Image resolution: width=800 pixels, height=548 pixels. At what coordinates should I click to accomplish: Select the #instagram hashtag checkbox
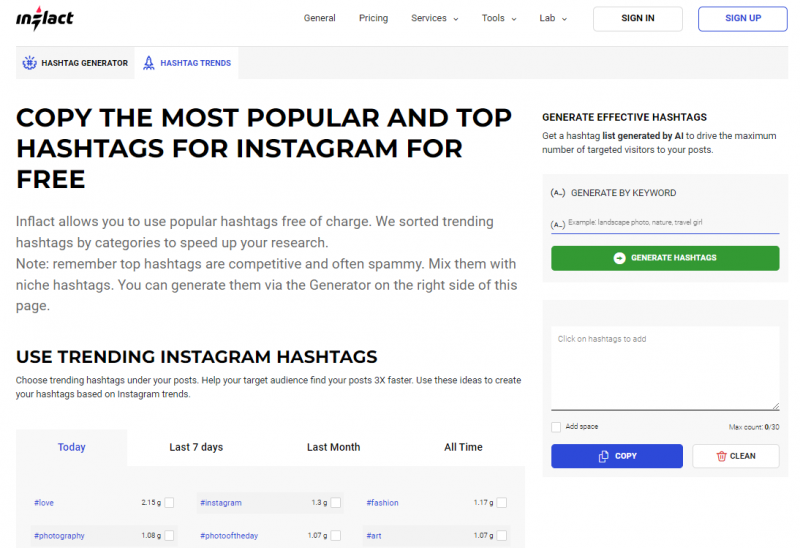pyautogui.click(x=336, y=503)
